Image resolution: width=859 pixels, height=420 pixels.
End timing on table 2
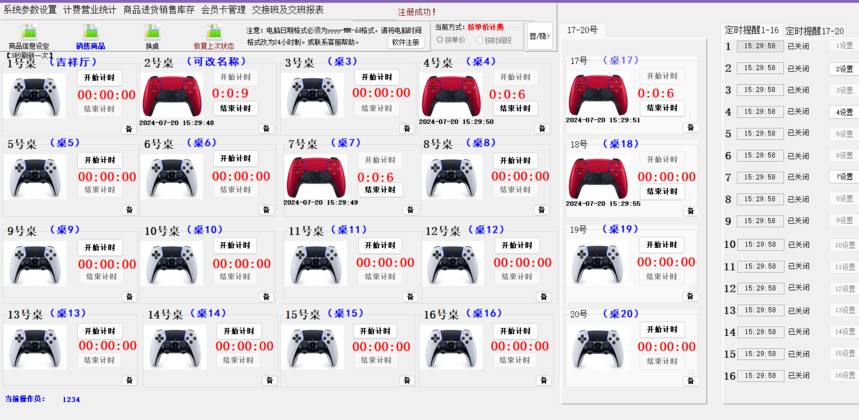click(x=236, y=108)
